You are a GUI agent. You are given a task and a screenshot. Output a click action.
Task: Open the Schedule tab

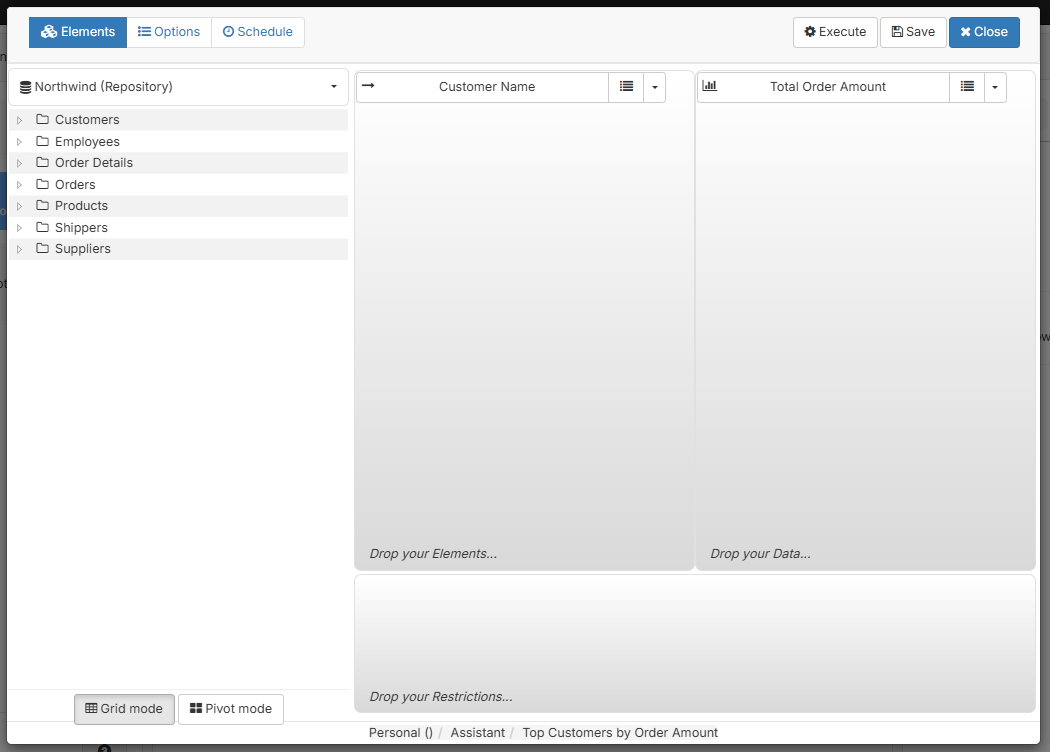tap(258, 32)
